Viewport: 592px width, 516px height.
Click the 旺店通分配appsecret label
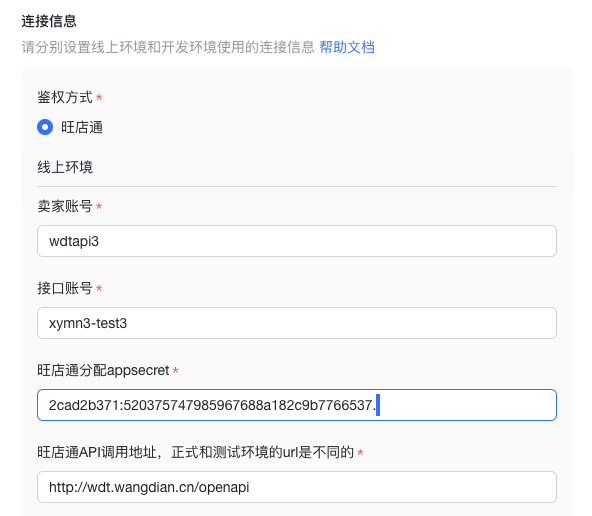coord(103,370)
